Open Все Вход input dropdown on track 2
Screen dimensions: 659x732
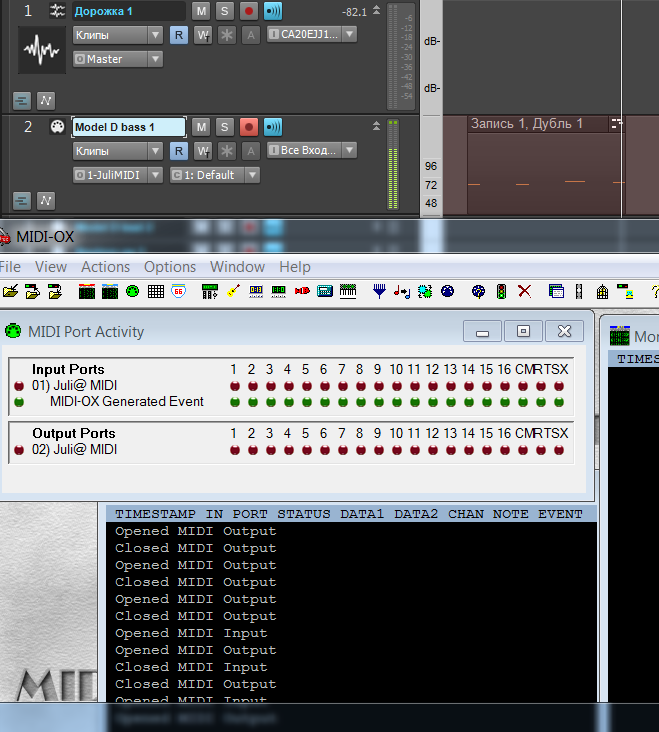coord(312,150)
